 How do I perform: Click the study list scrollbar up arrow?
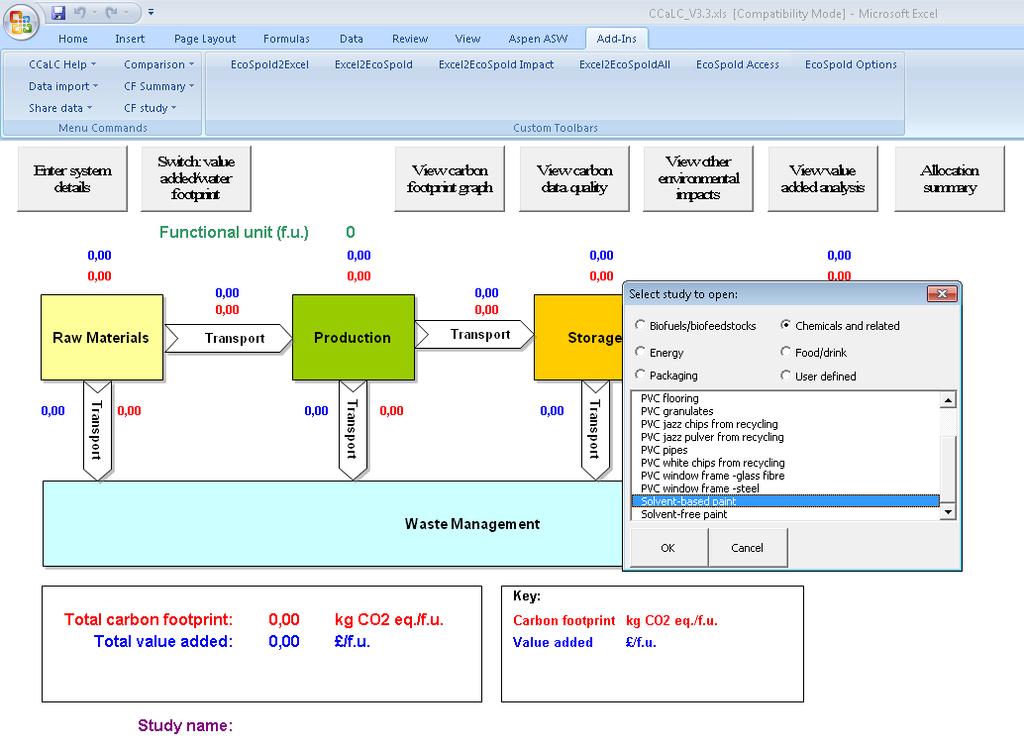tap(948, 400)
